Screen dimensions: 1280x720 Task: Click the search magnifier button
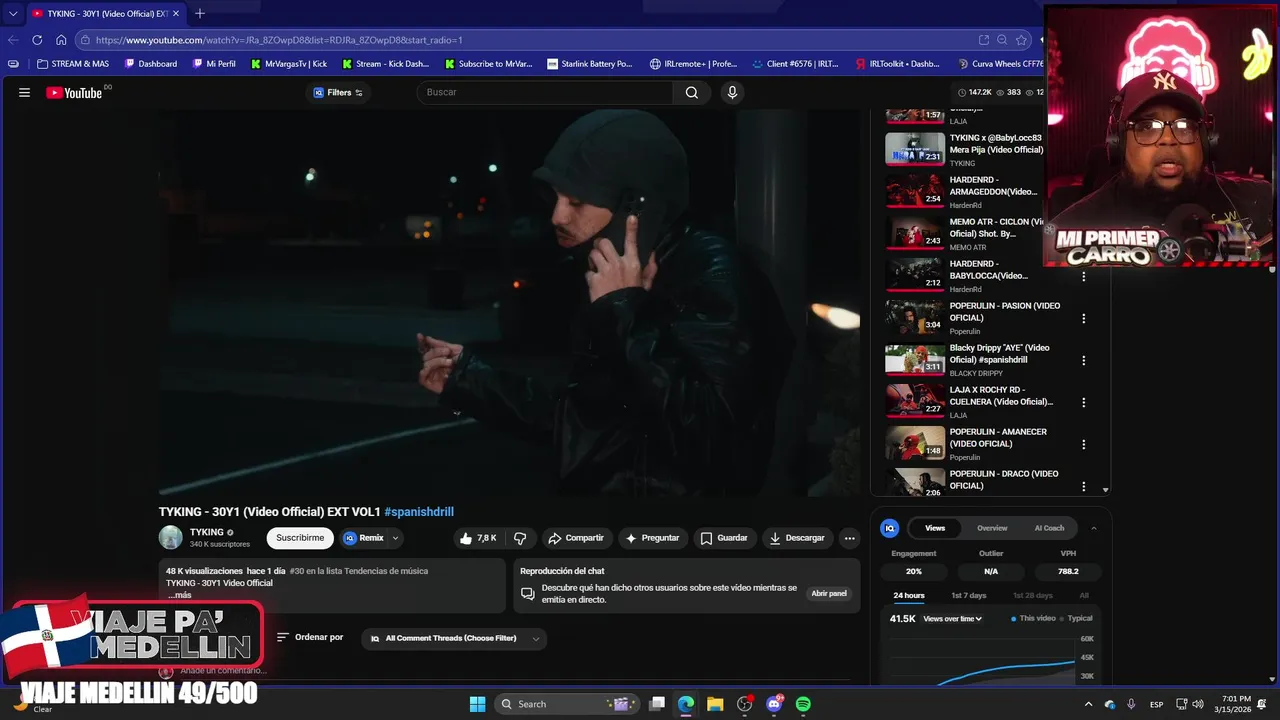[692, 92]
